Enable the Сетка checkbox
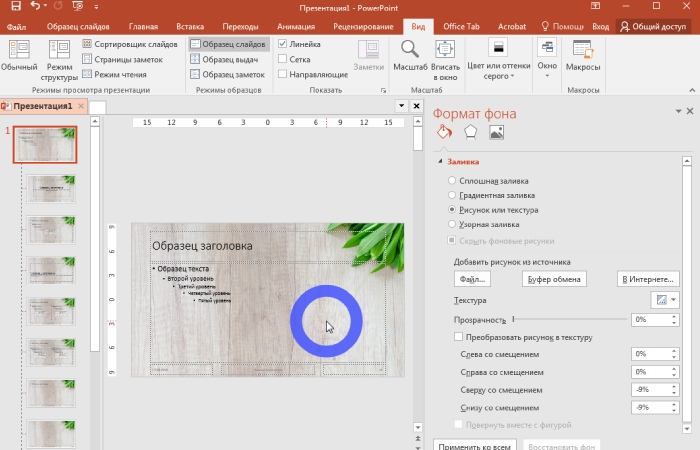Viewport: 700px width, 450px height. pos(282,59)
